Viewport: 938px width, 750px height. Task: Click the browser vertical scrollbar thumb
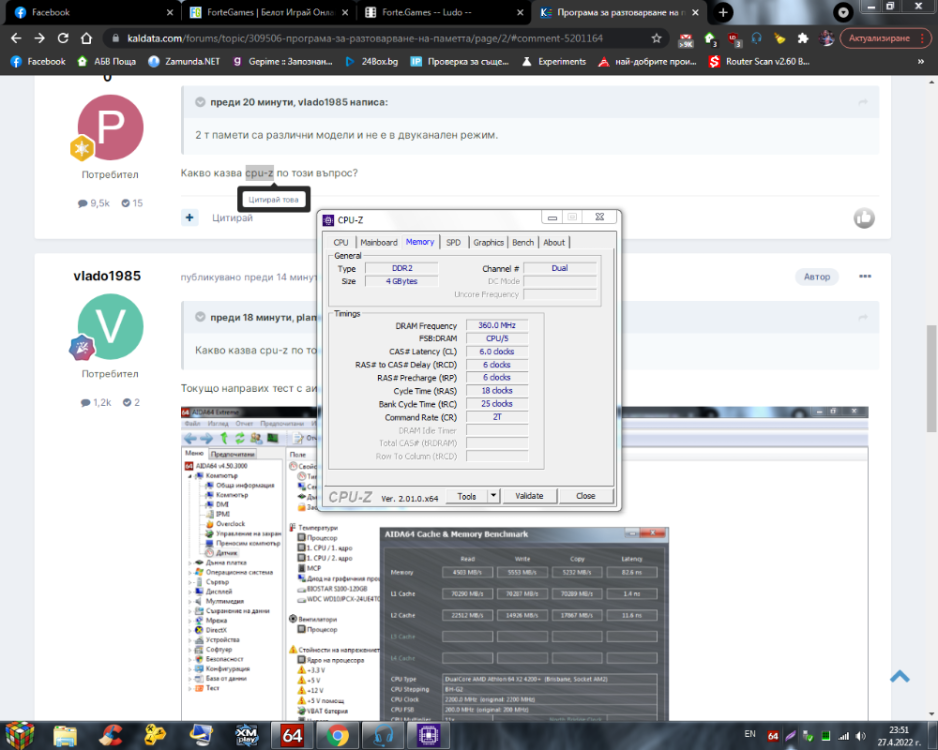[931, 378]
